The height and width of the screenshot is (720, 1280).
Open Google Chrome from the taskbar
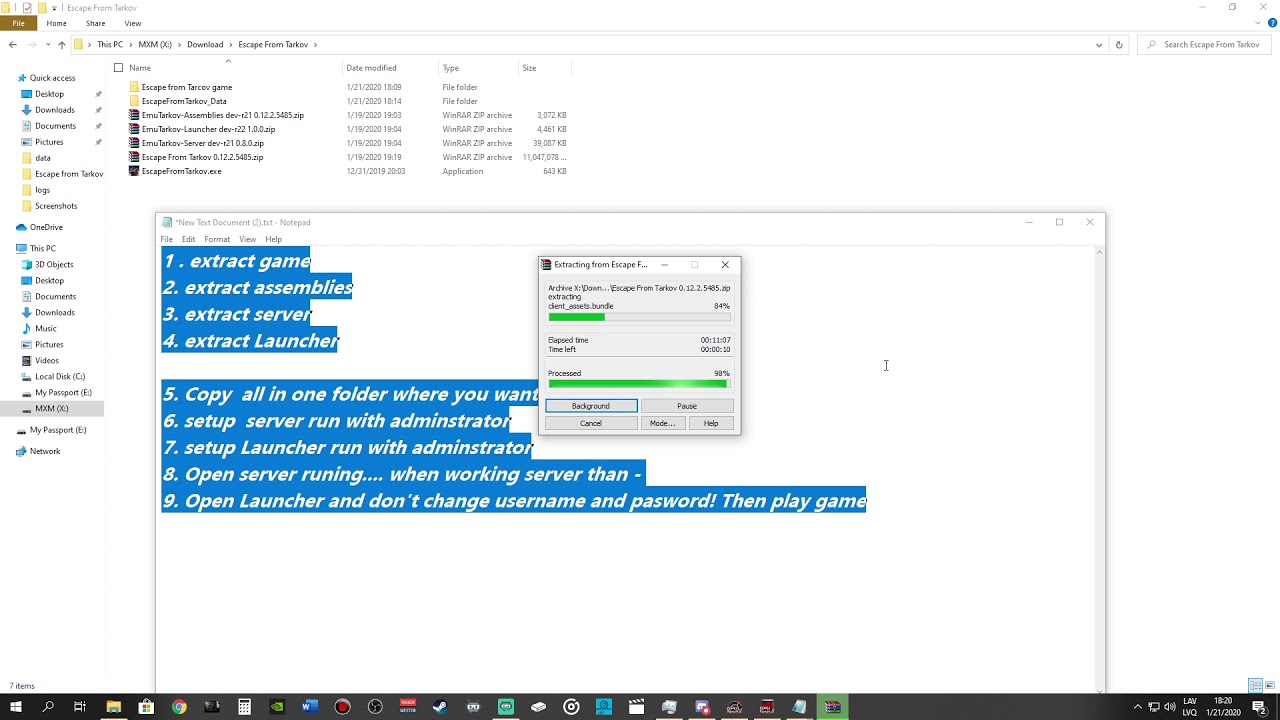point(179,707)
